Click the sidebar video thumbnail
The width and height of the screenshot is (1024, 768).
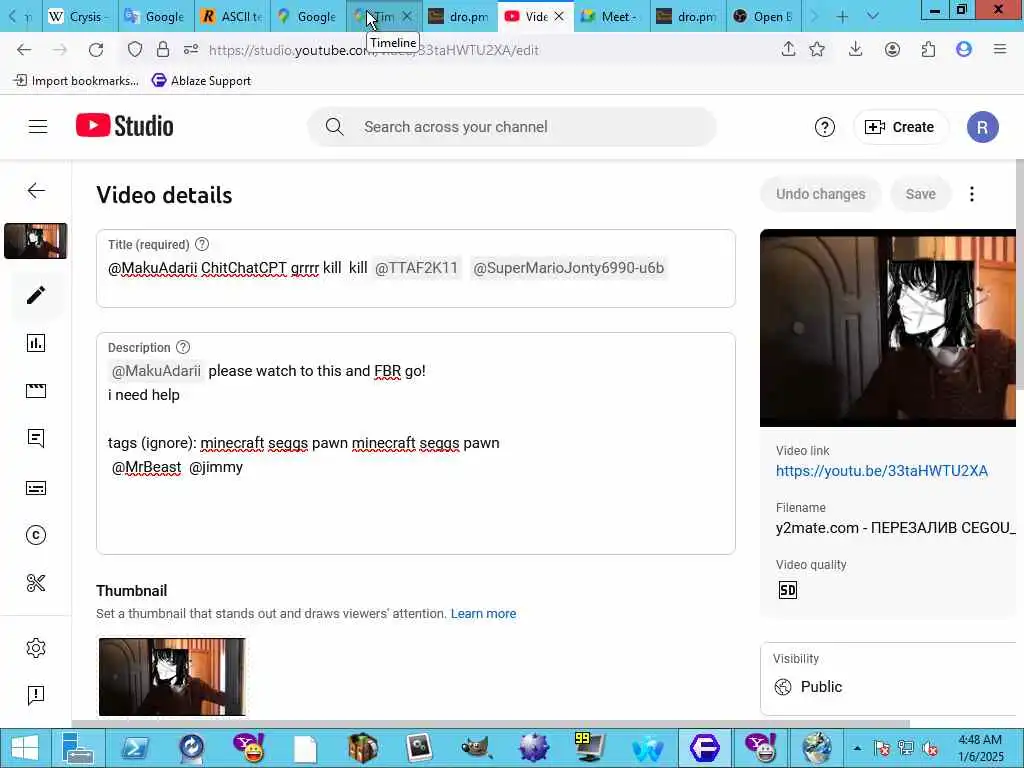35,241
